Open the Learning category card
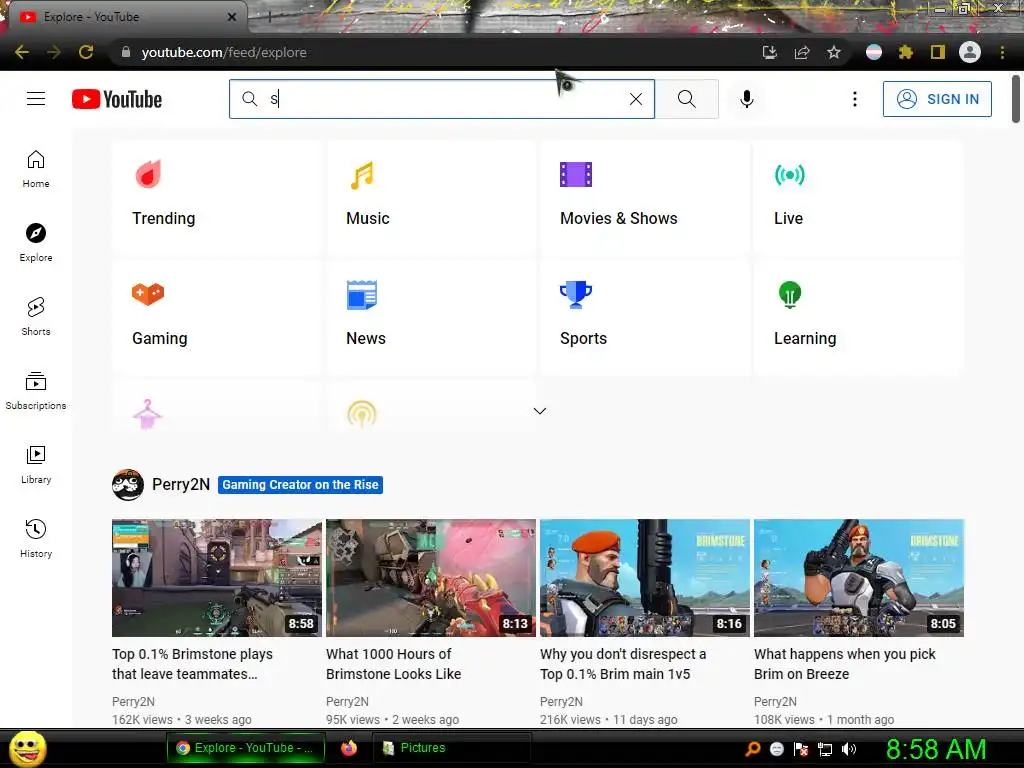Viewport: 1024px width, 768px height. (x=859, y=317)
